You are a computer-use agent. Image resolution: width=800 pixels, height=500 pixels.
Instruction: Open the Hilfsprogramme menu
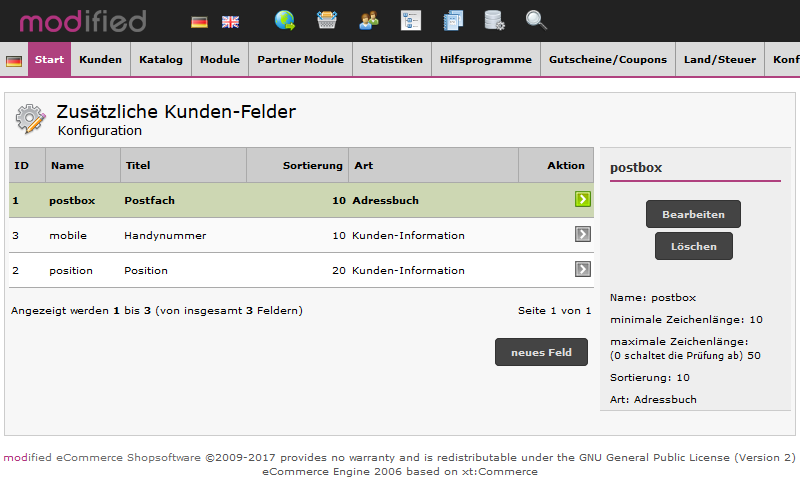486,60
